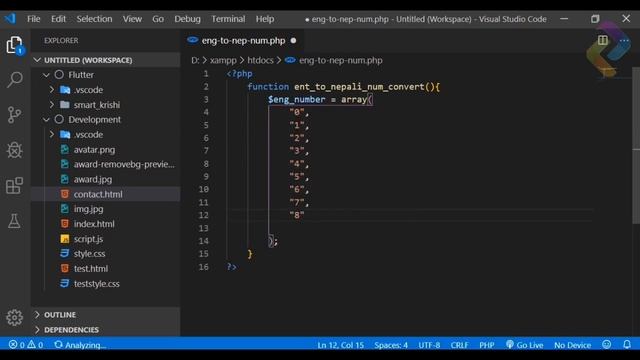Open the Source Control view
Image resolution: width=640 pixels, height=360 pixels.
(15, 115)
